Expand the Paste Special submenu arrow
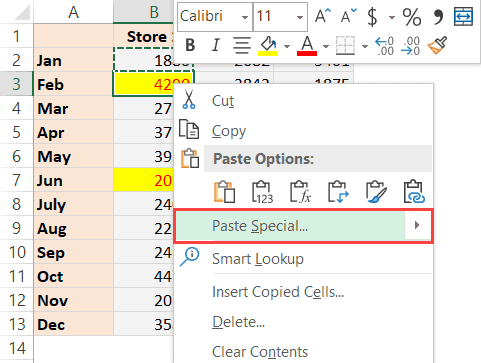This screenshot has width=481, height=363. pyautogui.click(x=417, y=226)
